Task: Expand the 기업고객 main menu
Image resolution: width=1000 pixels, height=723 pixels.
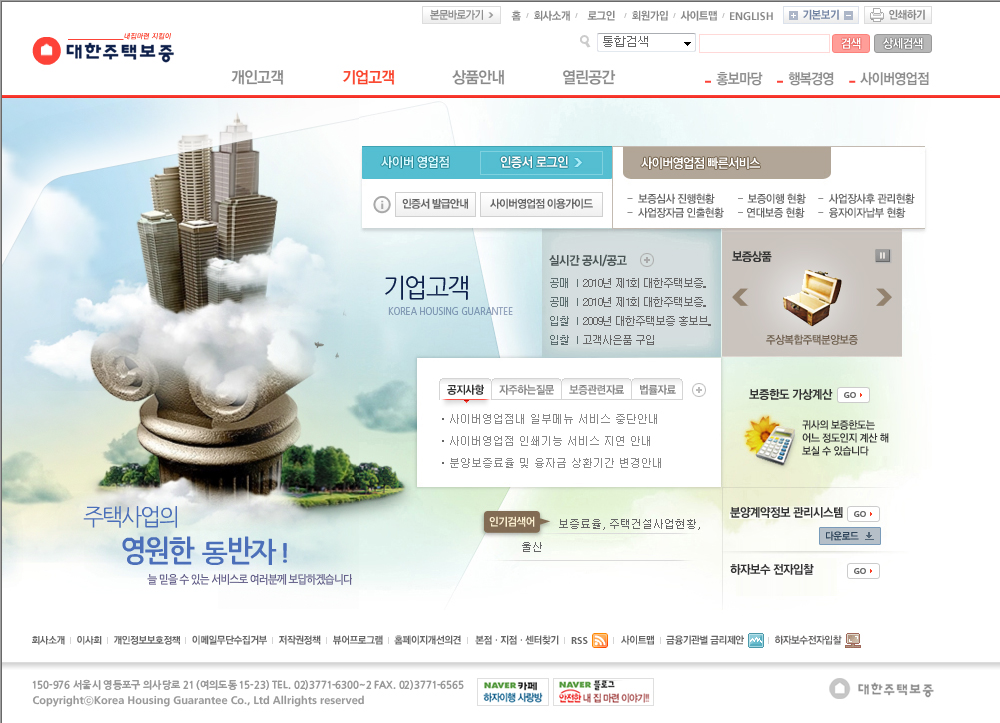Action: tap(368, 78)
